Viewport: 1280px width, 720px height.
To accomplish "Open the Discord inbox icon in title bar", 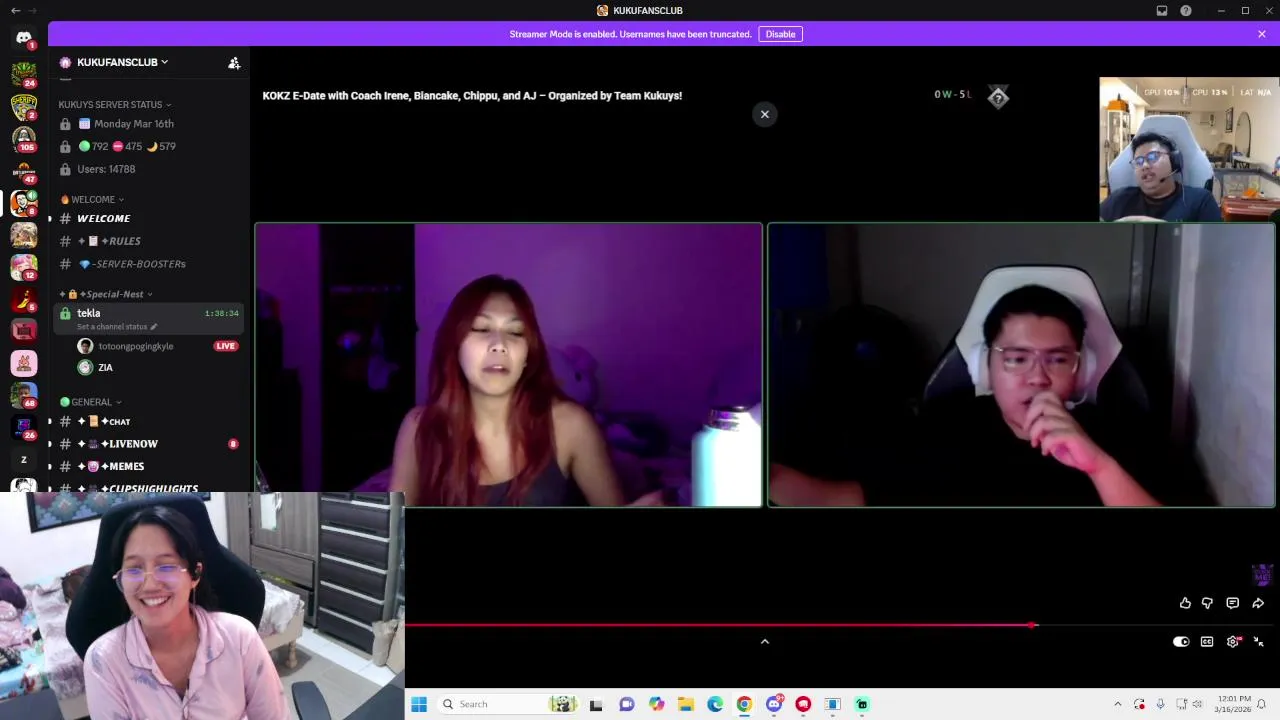I will [1162, 10].
